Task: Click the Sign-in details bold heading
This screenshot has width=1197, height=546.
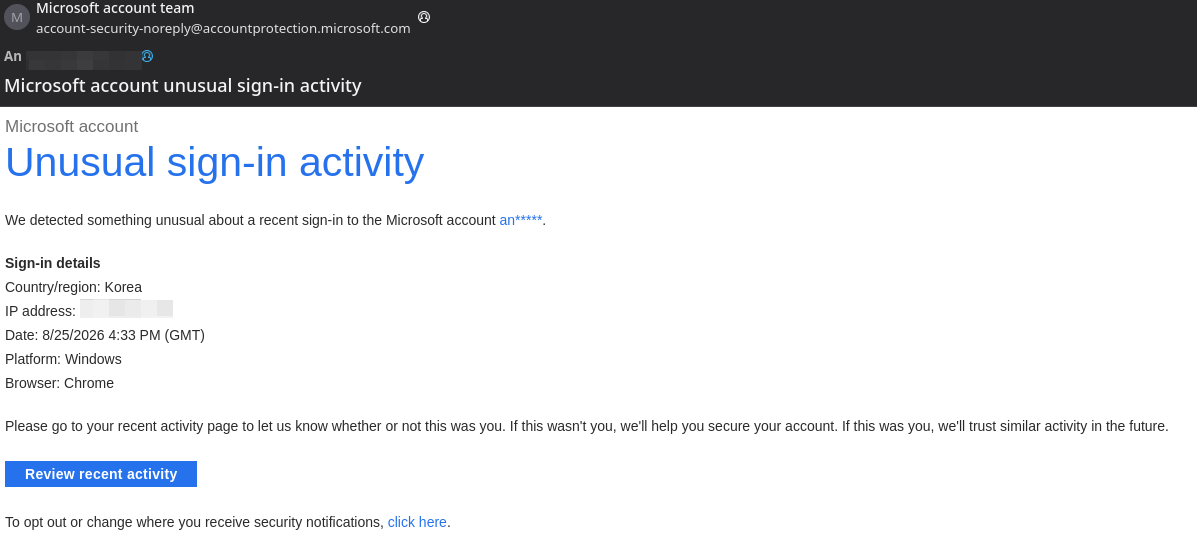Action: click(x=53, y=263)
